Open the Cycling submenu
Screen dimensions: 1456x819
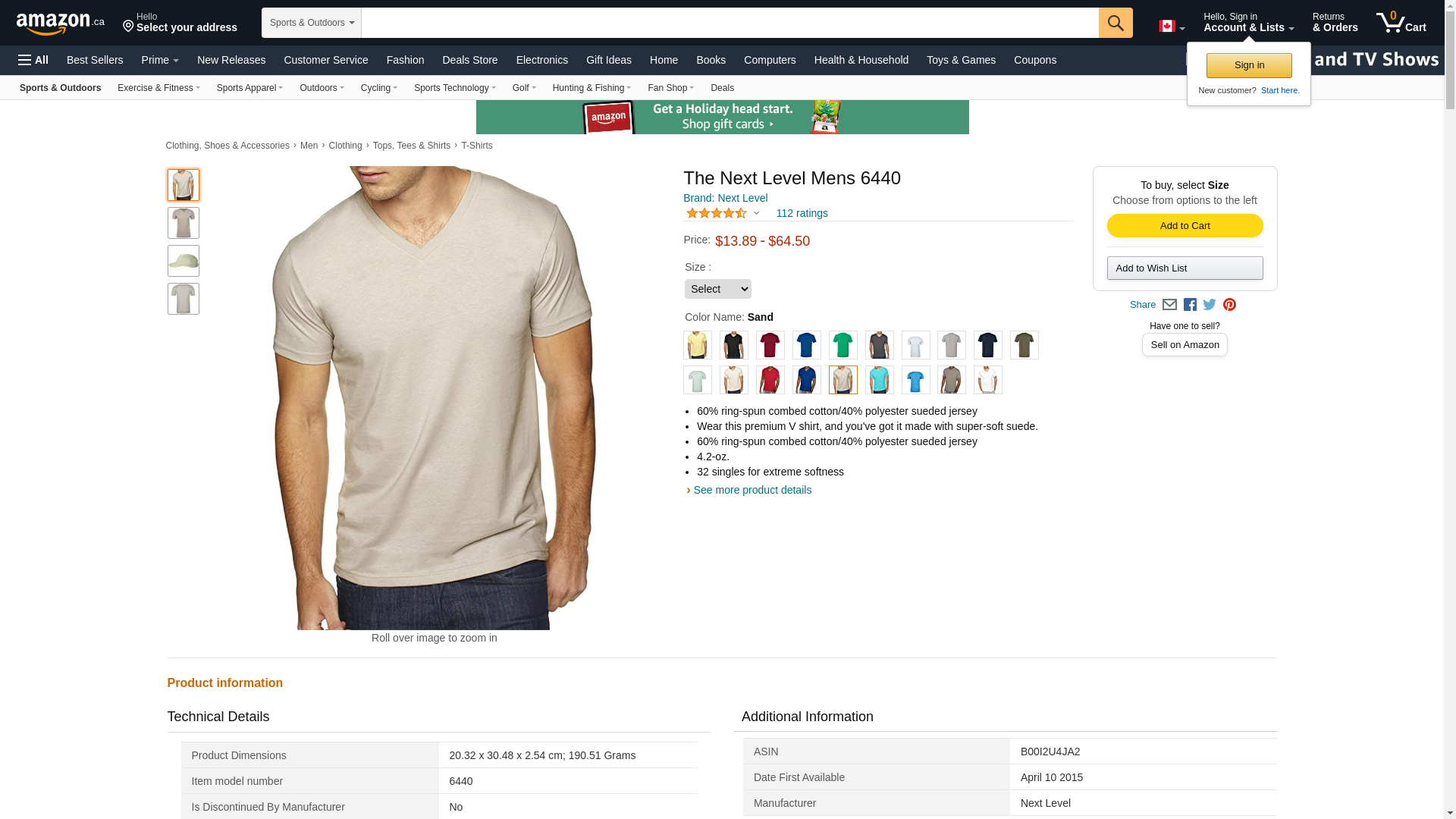click(378, 88)
